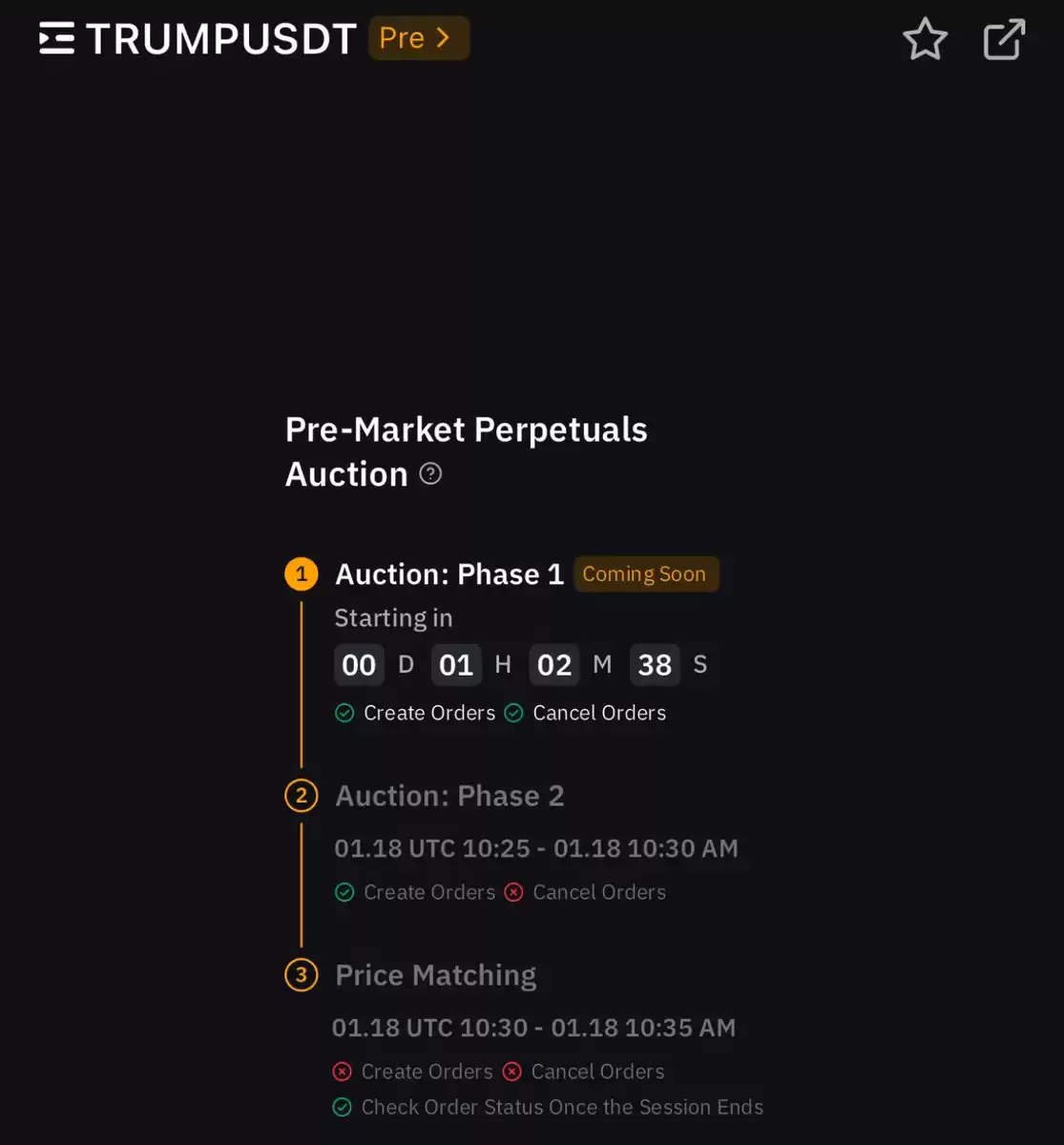Open the TRUMPUSDT pair selector title
This screenshot has width=1064, height=1145.
coord(221,39)
